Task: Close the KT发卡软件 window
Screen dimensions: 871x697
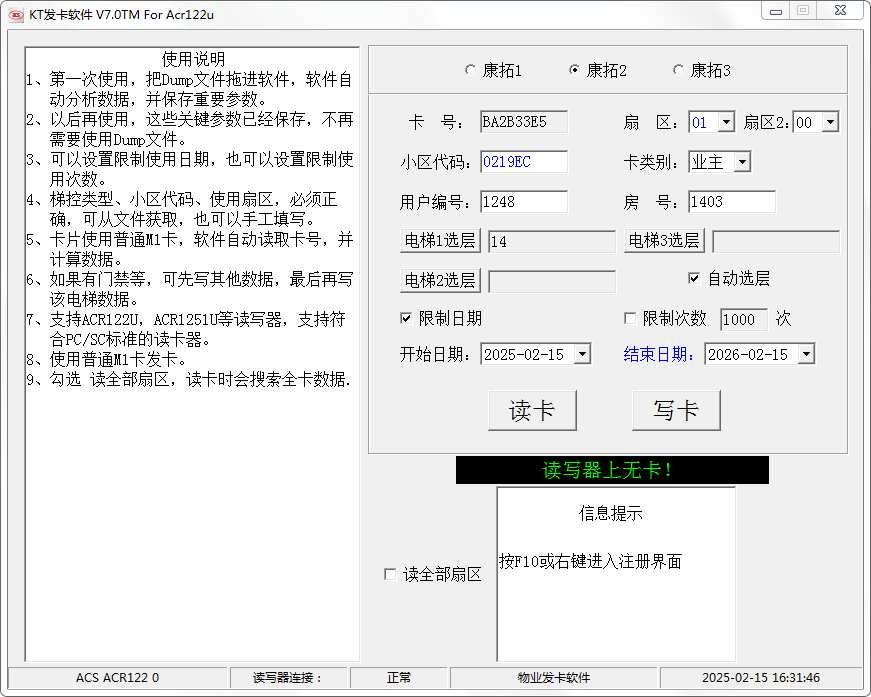Action: pos(840,11)
